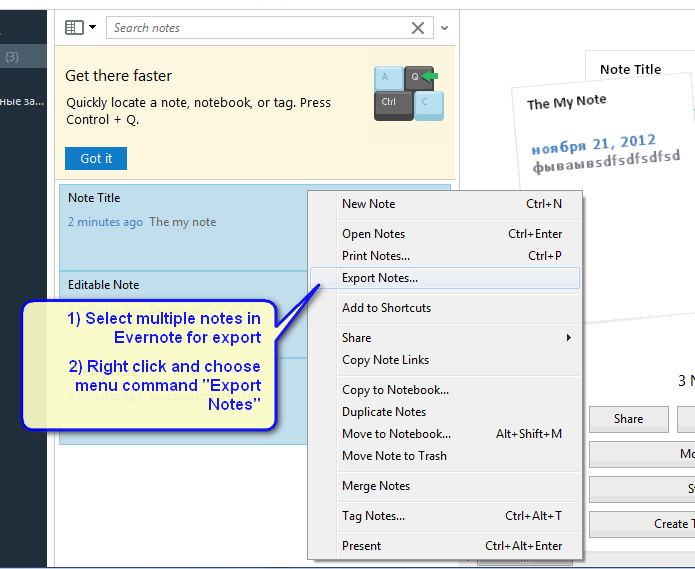Choose Print Notes... menu entry
Image resolution: width=695 pixels, height=569 pixels.
tap(445, 256)
